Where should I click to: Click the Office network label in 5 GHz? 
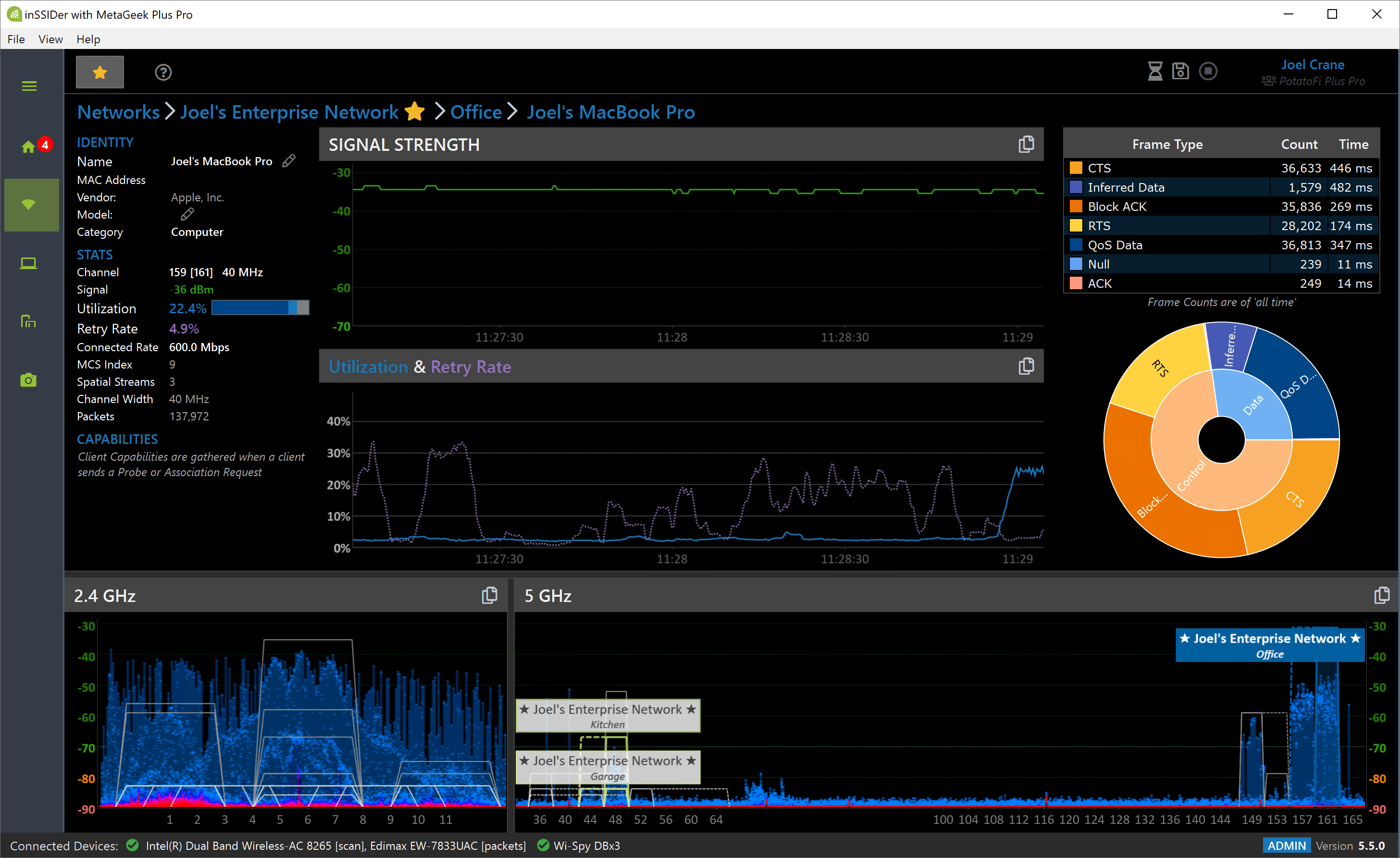click(1270, 645)
